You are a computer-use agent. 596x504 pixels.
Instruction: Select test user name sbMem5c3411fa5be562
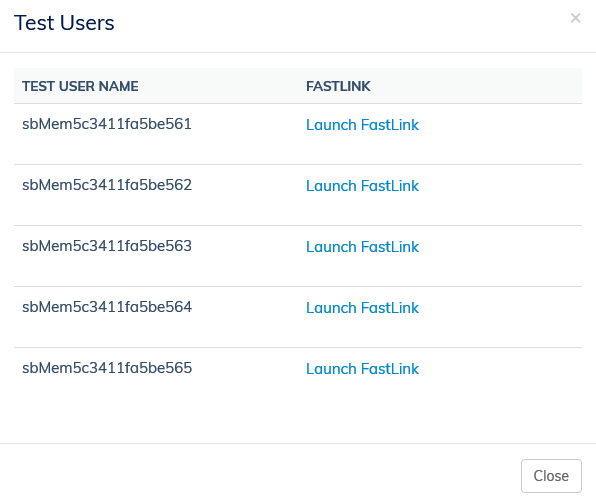click(x=107, y=185)
